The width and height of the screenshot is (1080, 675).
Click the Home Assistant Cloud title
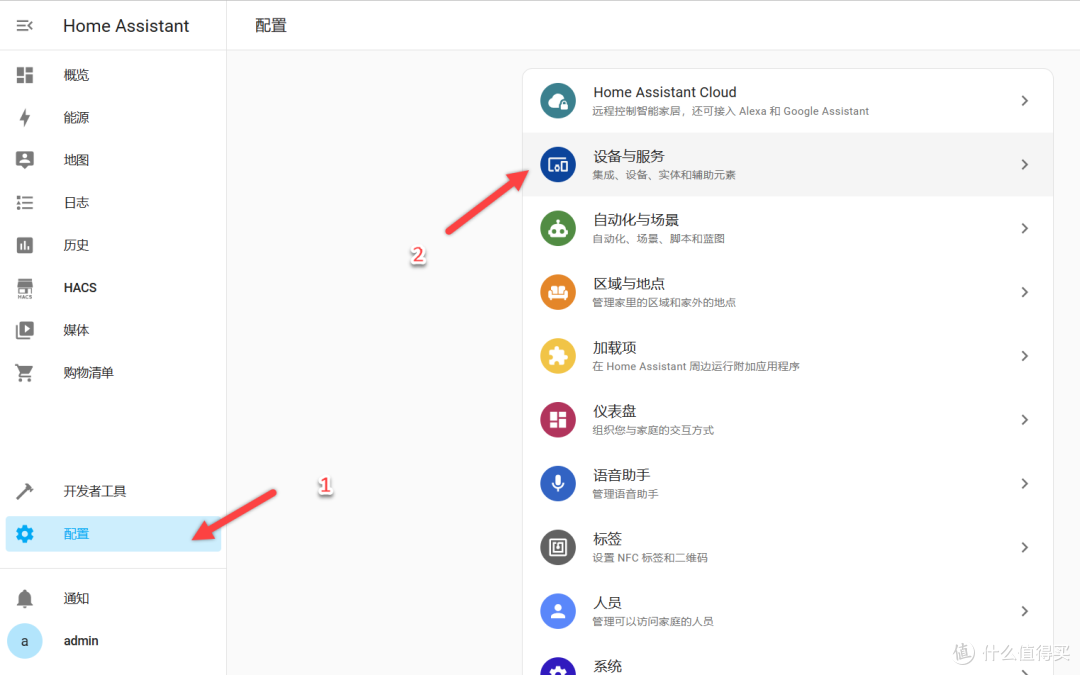click(x=665, y=92)
